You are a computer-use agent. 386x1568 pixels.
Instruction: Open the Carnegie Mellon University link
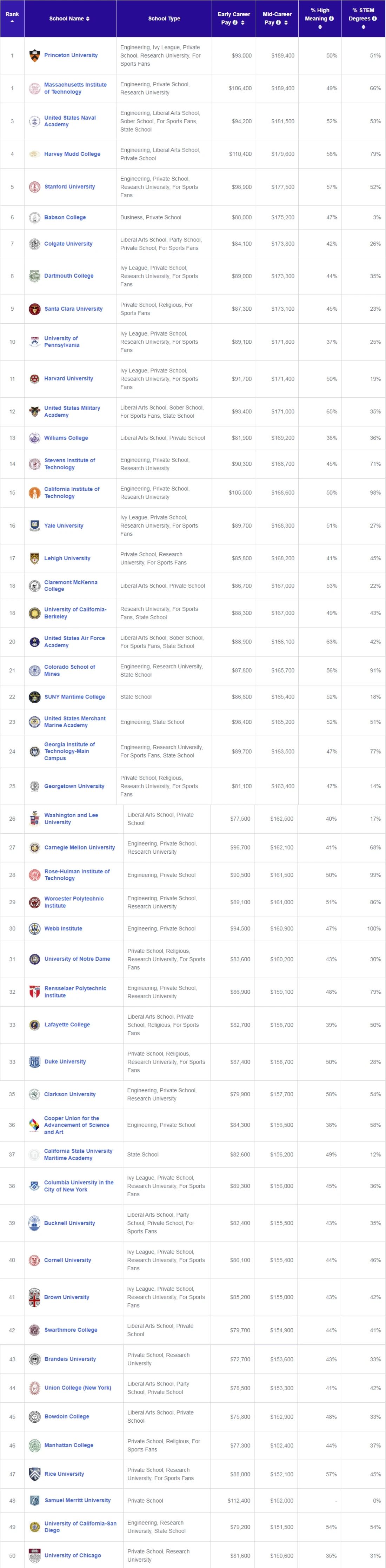[x=79, y=847]
